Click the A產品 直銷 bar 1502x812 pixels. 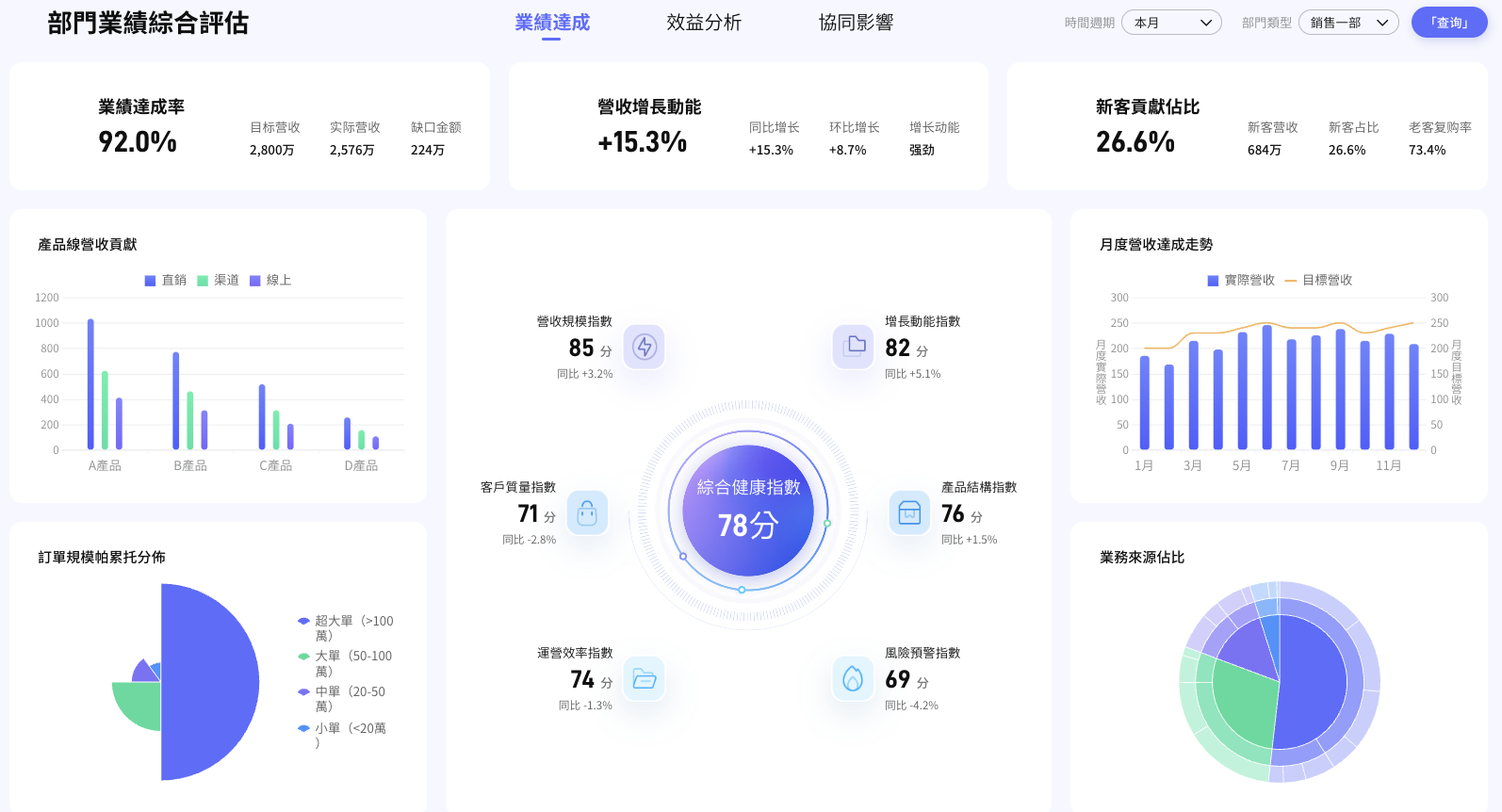[90, 384]
